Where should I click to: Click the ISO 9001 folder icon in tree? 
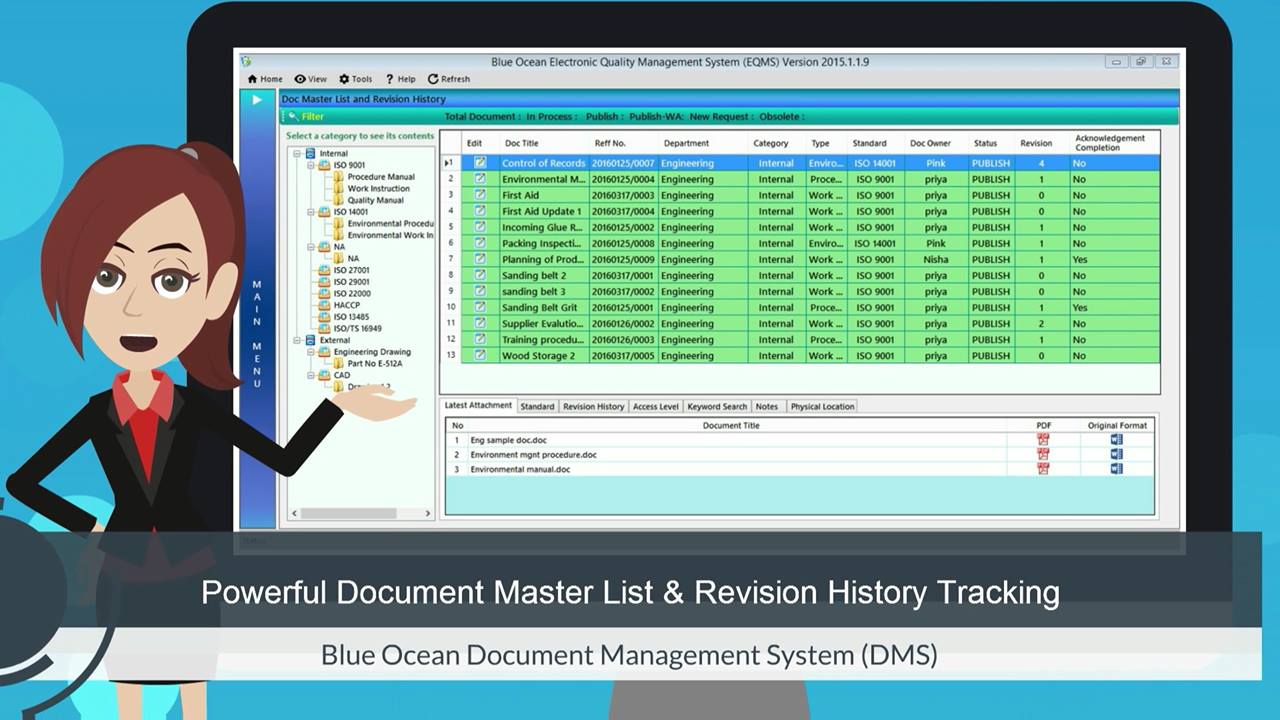[324, 165]
